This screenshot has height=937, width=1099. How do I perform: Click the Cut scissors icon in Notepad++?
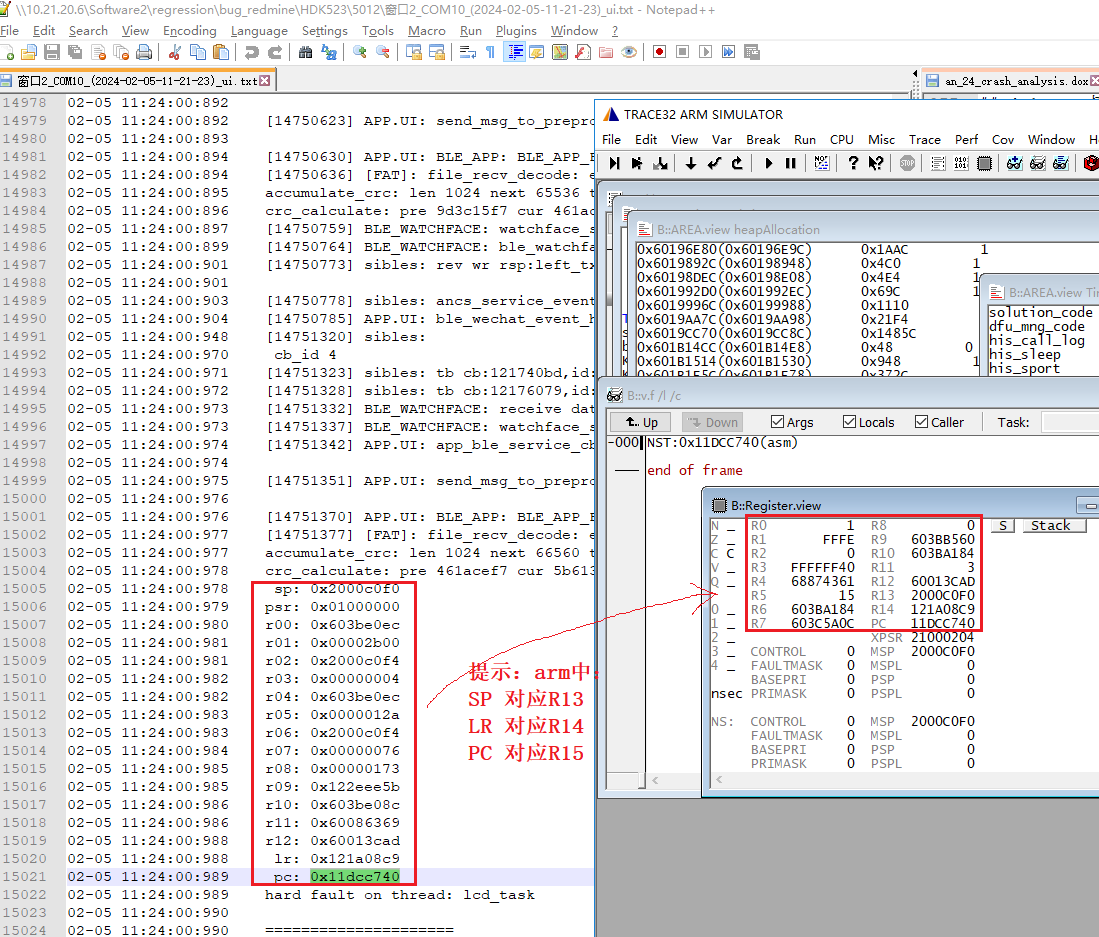click(174, 52)
